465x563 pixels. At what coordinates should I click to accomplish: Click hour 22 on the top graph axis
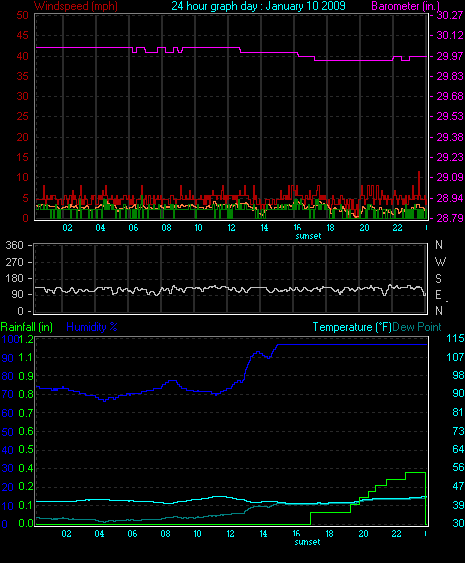point(397,228)
